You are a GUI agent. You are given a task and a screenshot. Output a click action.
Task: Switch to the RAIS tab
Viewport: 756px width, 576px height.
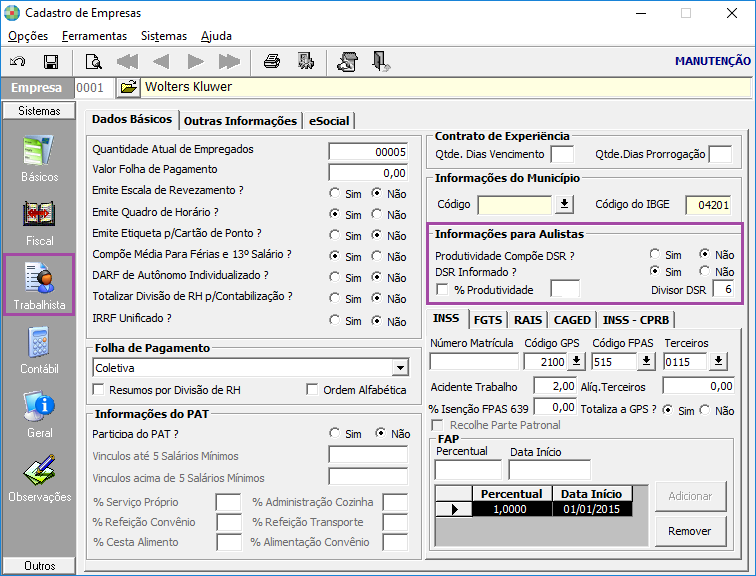[527, 320]
